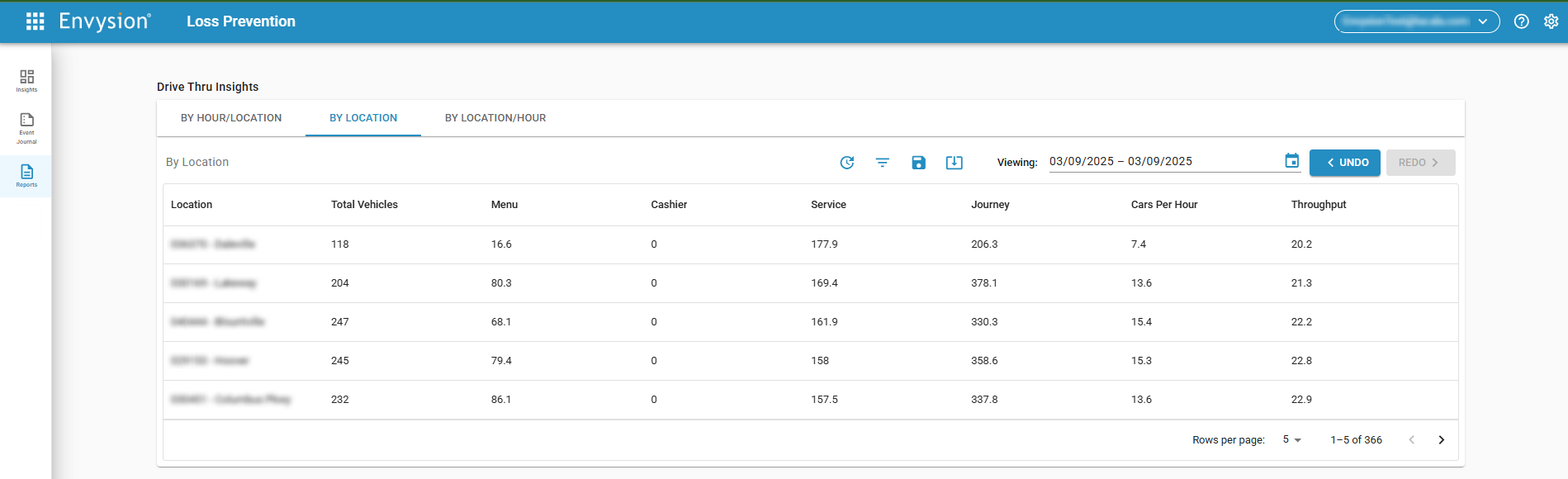Open the calendar date picker icon

[x=1291, y=161]
